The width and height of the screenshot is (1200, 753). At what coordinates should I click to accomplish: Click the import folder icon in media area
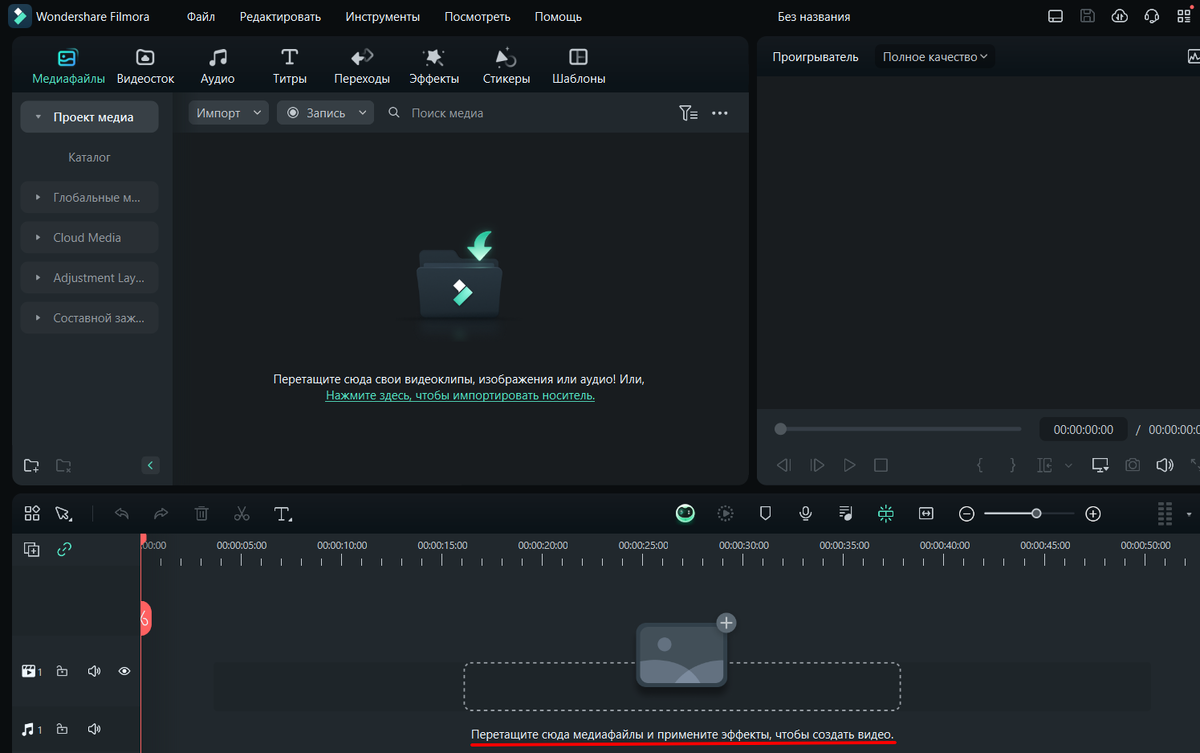pyautogui.click(x=460, y=275)
